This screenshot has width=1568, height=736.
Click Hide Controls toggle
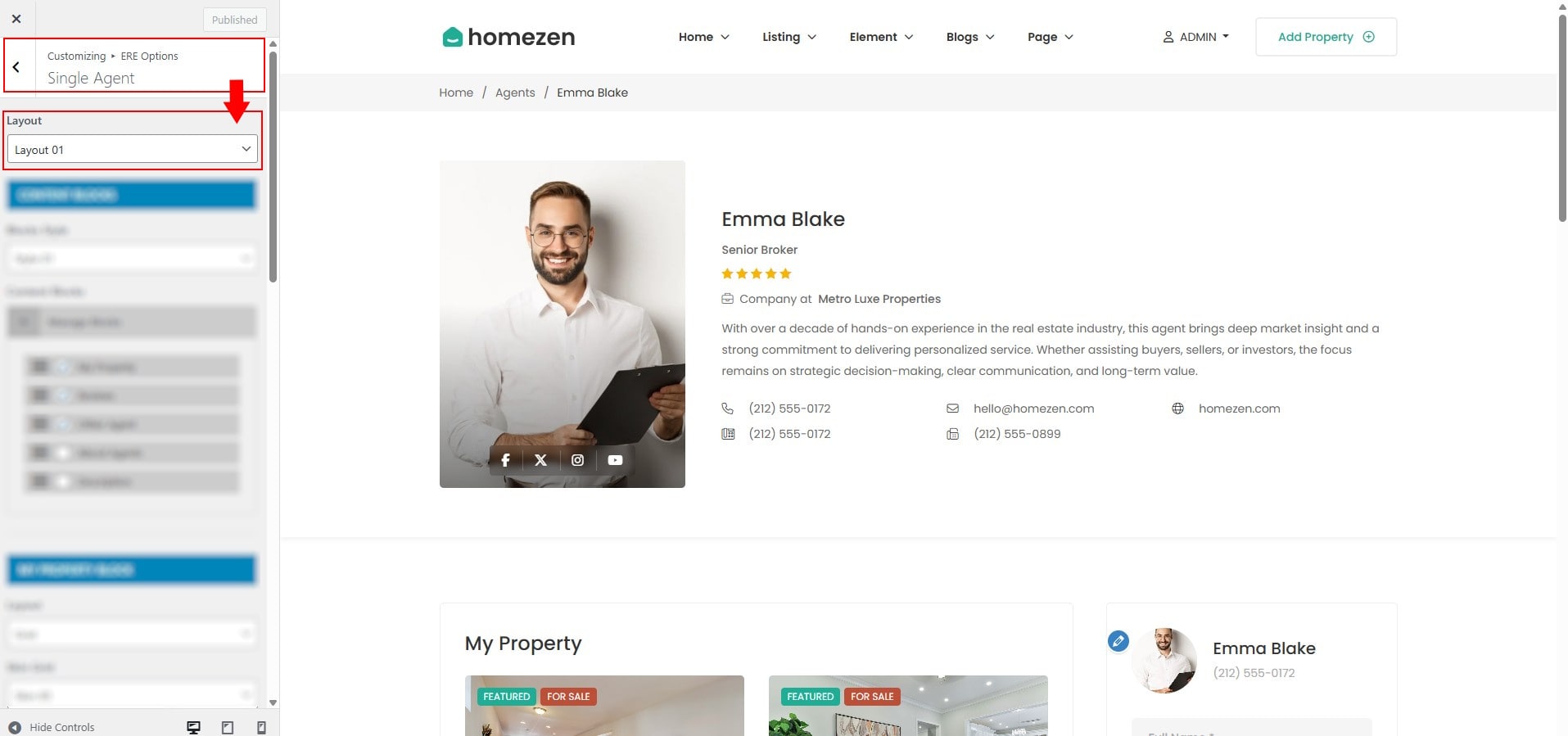pyautogui.click(x=52, y=727)
